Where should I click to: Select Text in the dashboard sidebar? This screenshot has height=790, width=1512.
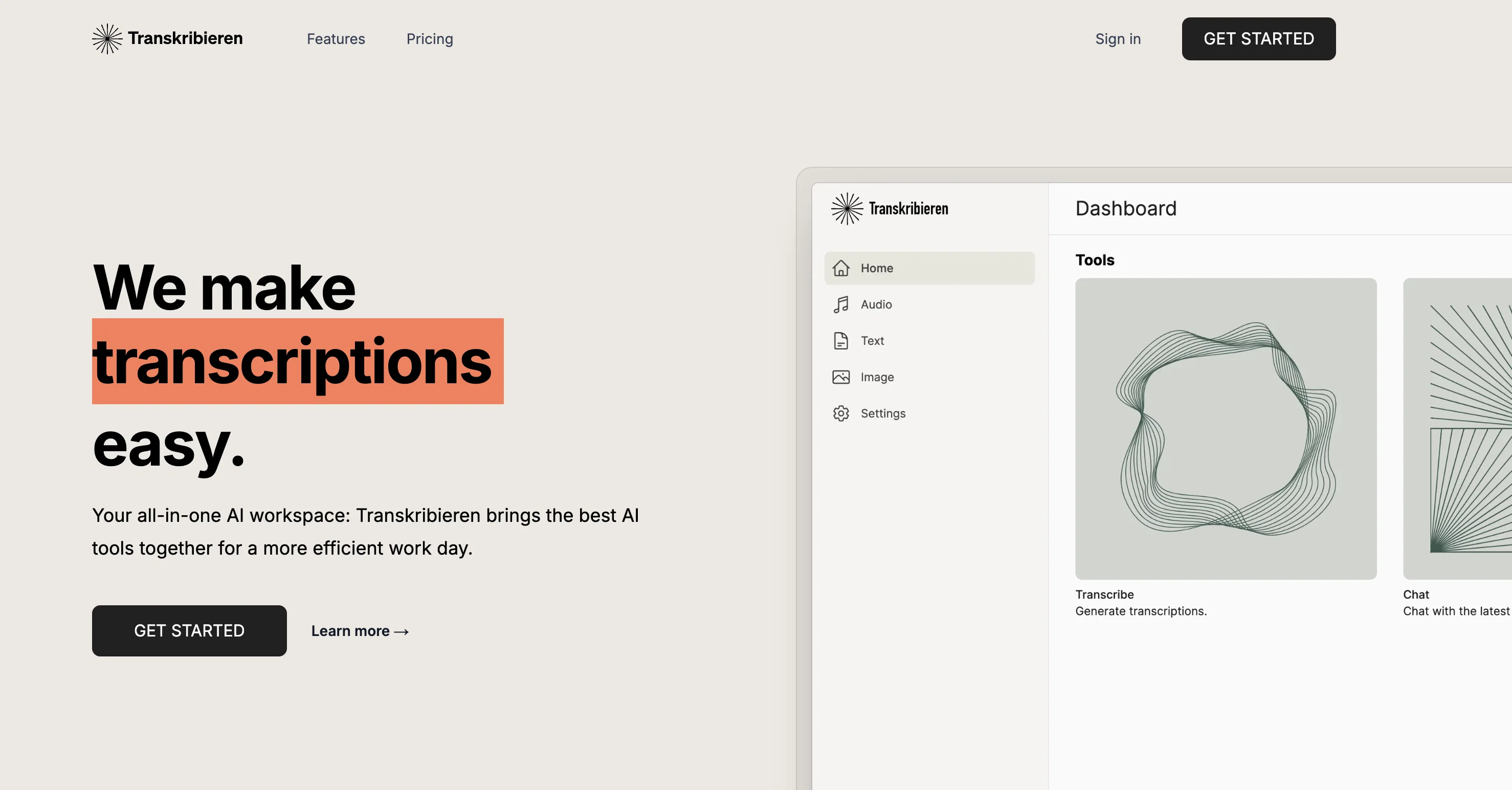[929, 341]
